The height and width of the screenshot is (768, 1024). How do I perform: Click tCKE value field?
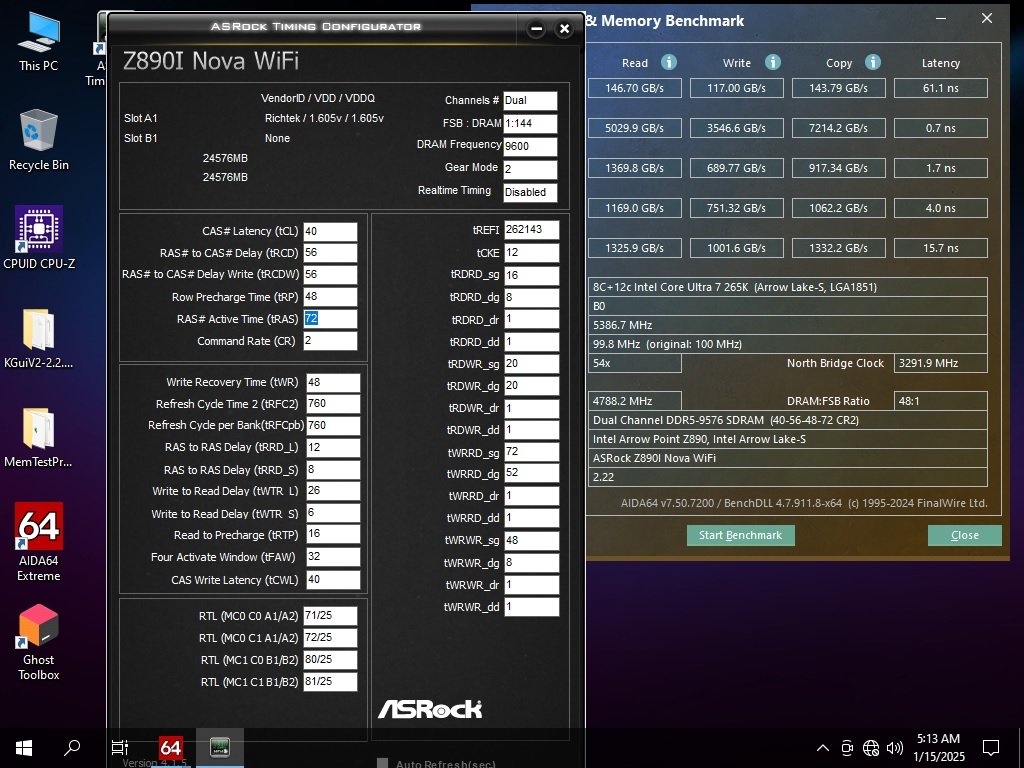[x=532, y=253]
